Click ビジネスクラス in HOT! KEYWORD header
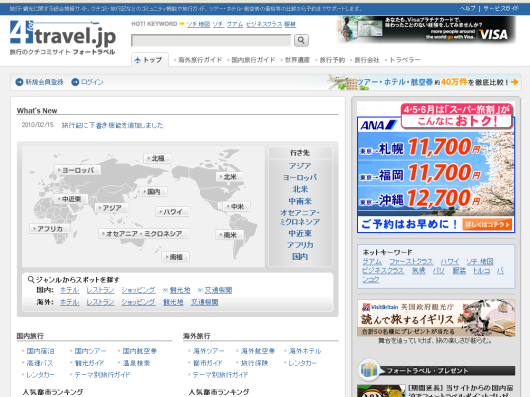This screenshot has width=530, height=397. click(x=264, y=24)
